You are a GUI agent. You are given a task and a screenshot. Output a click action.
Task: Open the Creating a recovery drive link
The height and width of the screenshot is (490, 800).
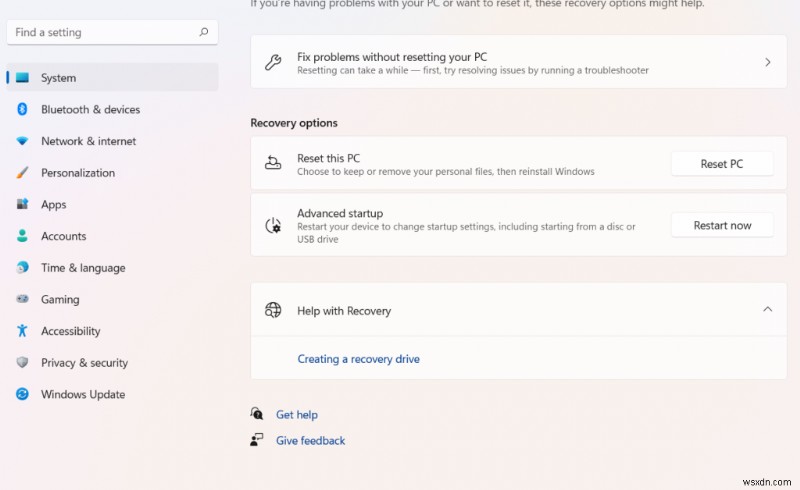[358, 359]
